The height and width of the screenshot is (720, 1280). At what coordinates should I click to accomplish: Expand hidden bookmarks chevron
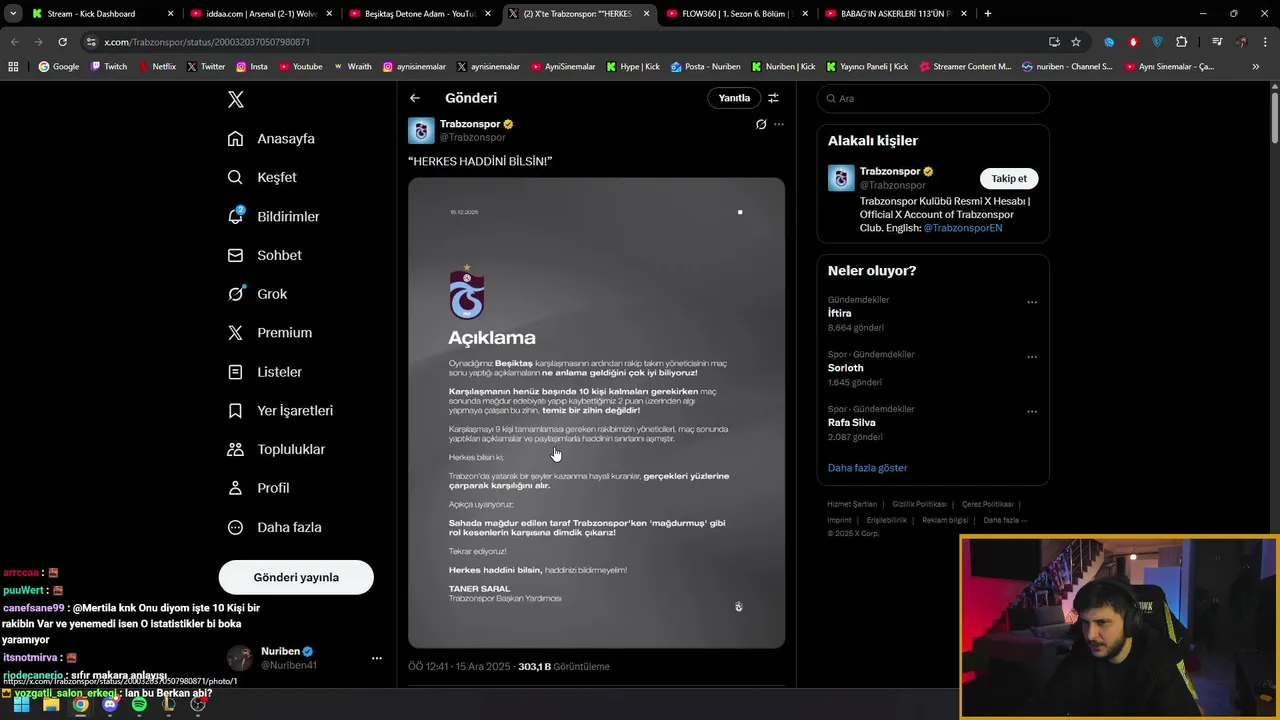click(x=1256, y=67)
